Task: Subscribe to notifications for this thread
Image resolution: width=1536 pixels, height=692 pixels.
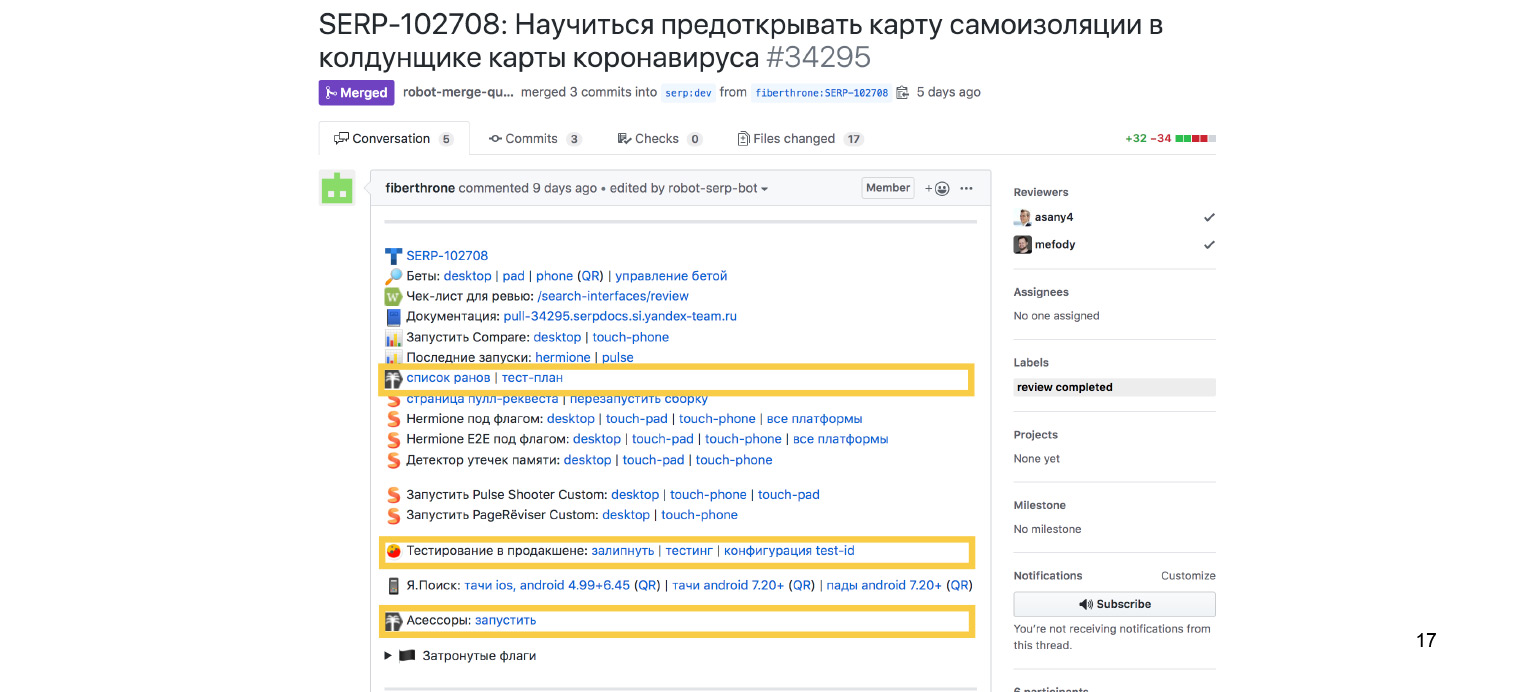Action: 1113,604
